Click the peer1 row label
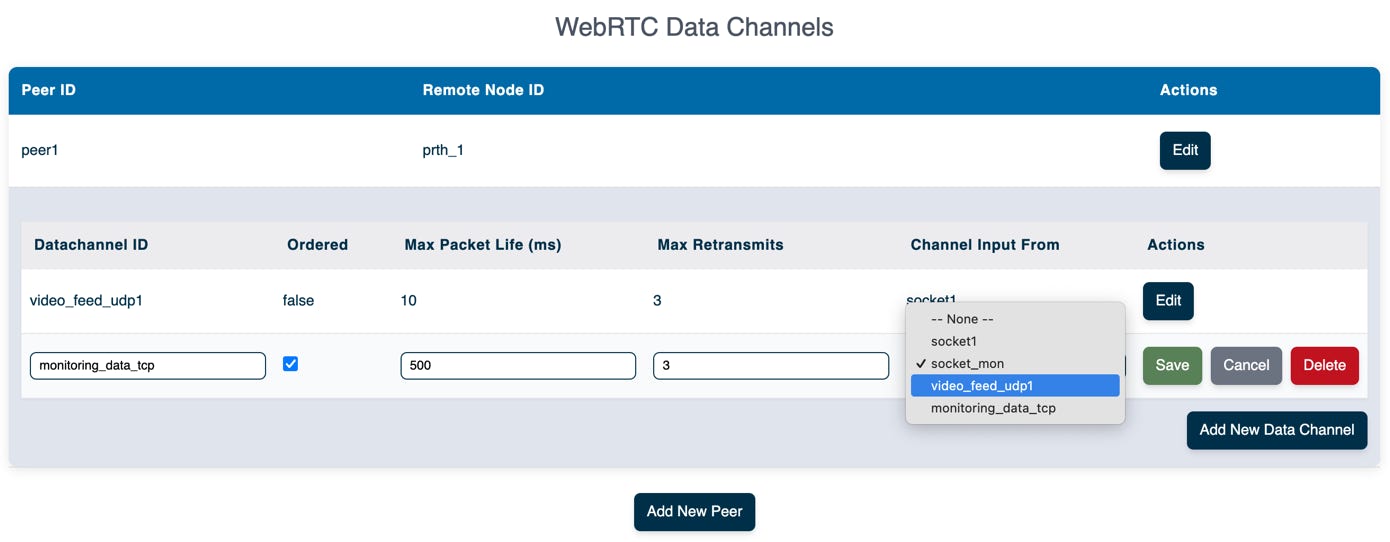1390x542 pixels. [x=40, y=150]
